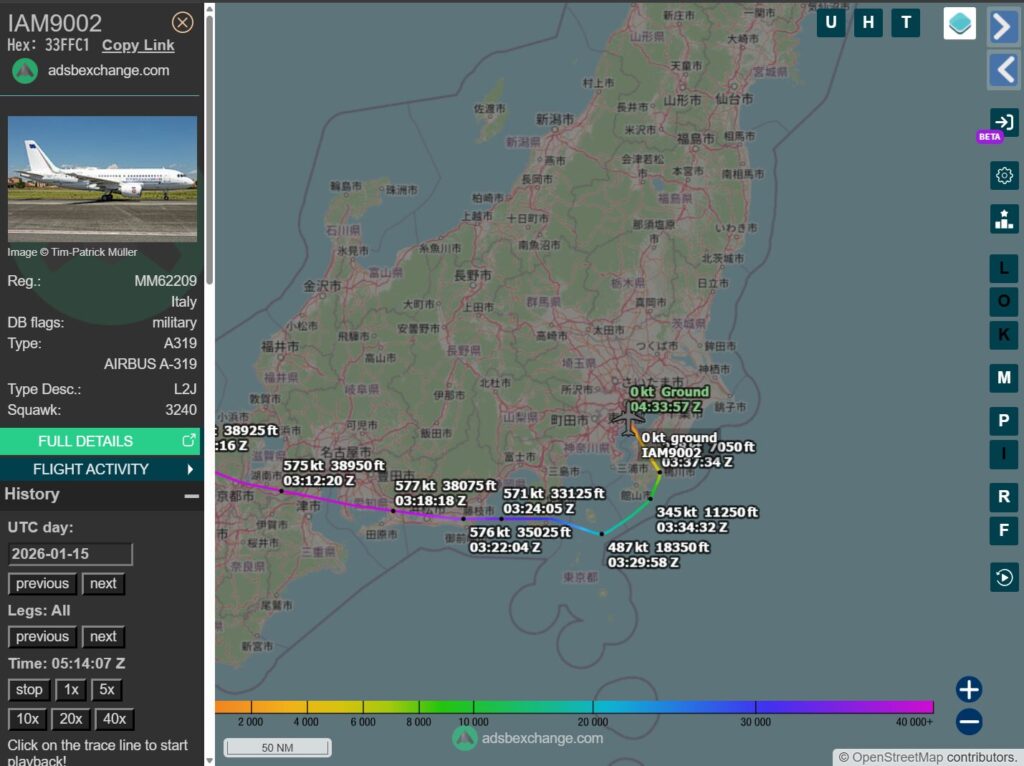Expand sidebar with right chevron button
The height and width of the screenshot is (766, 1024).
pos(1003,27)
